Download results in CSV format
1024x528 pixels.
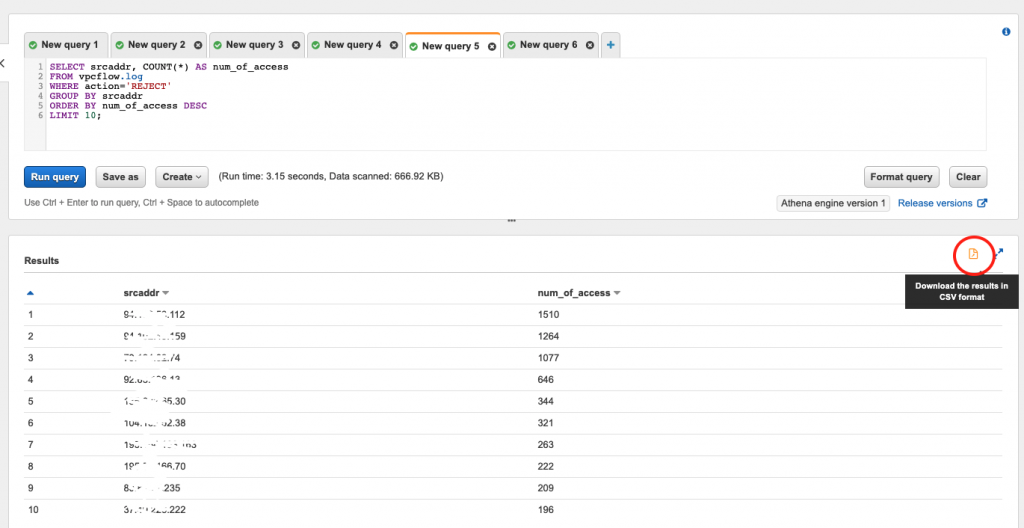(x=973, y=254)
